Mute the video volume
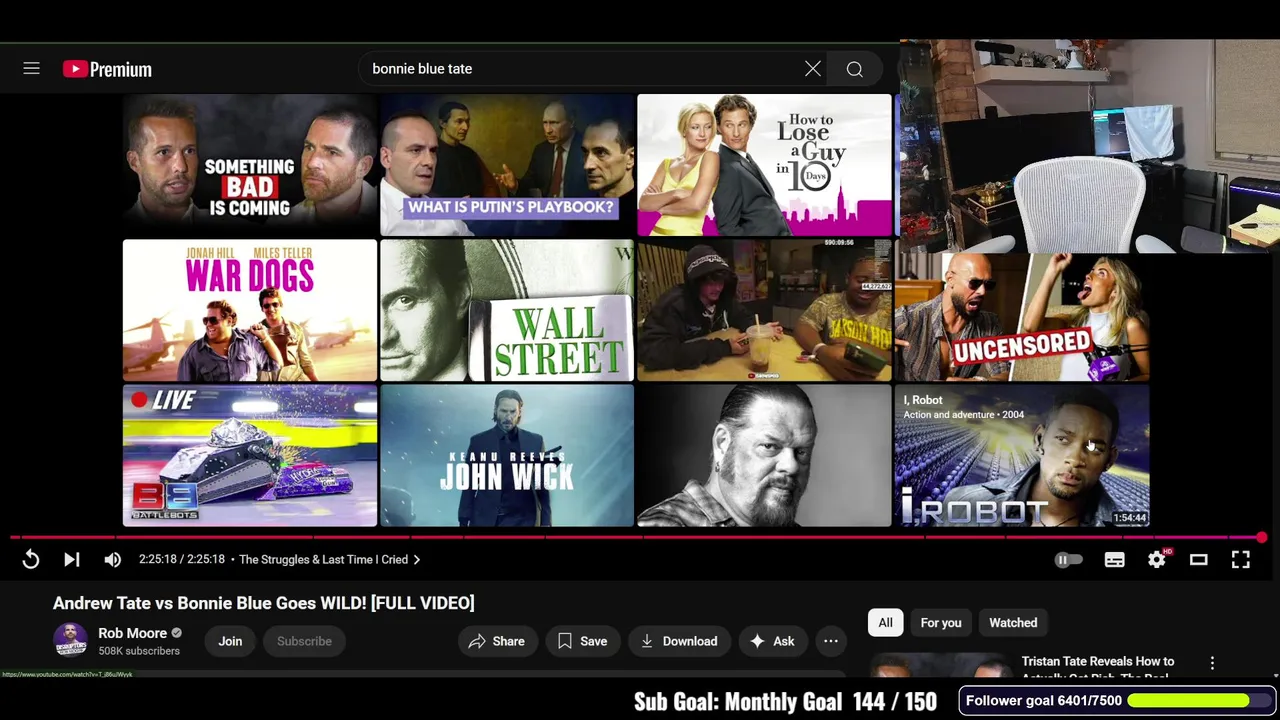The image size is (1280, 720). coord(112,560)
